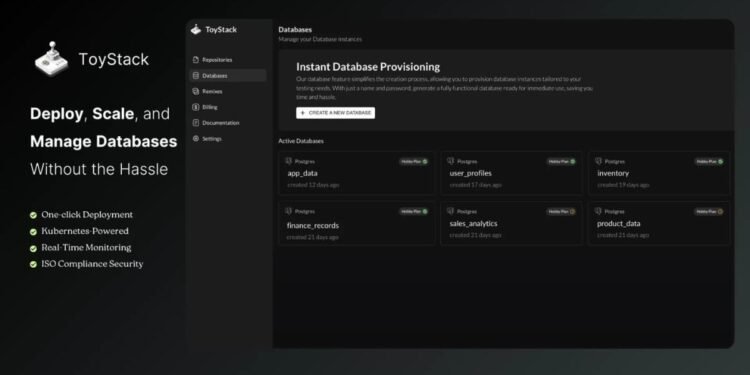Screen dimensions: 750x375
Task: Click "created 17 days ago" on user_profiles
Action: pos(475,185)
